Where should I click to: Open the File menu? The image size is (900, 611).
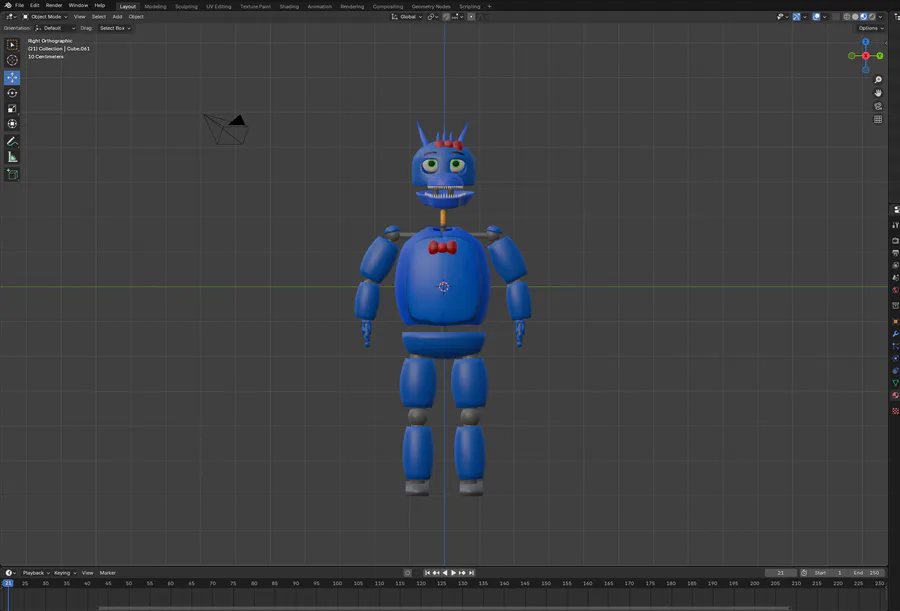20,5
